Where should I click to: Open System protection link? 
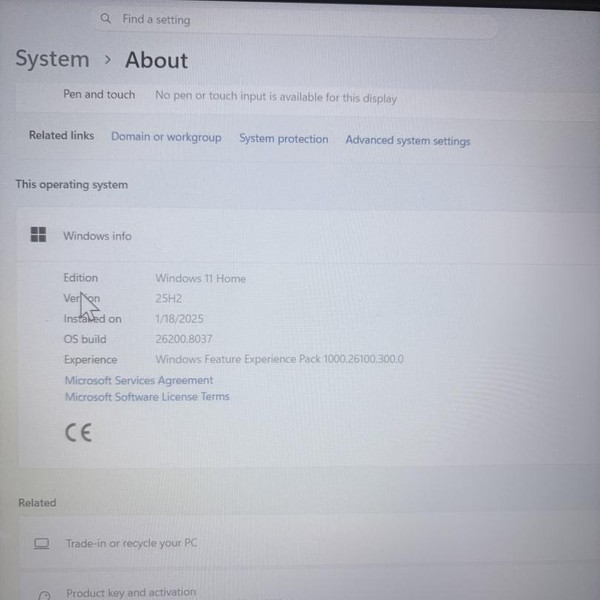(x=284, y=139)
